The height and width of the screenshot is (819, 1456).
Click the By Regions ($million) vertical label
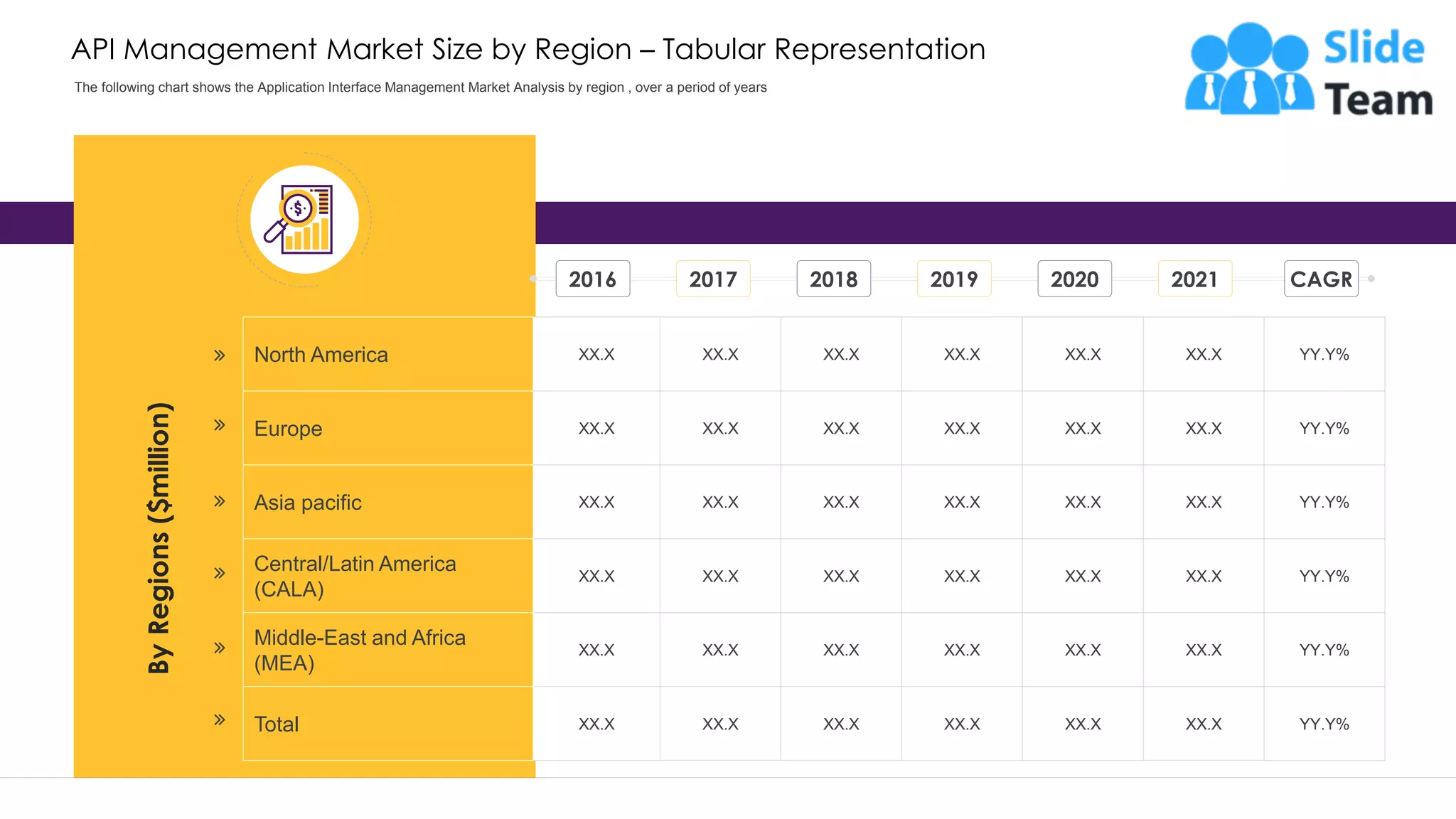pyautogui.click(x=159, y=537)
